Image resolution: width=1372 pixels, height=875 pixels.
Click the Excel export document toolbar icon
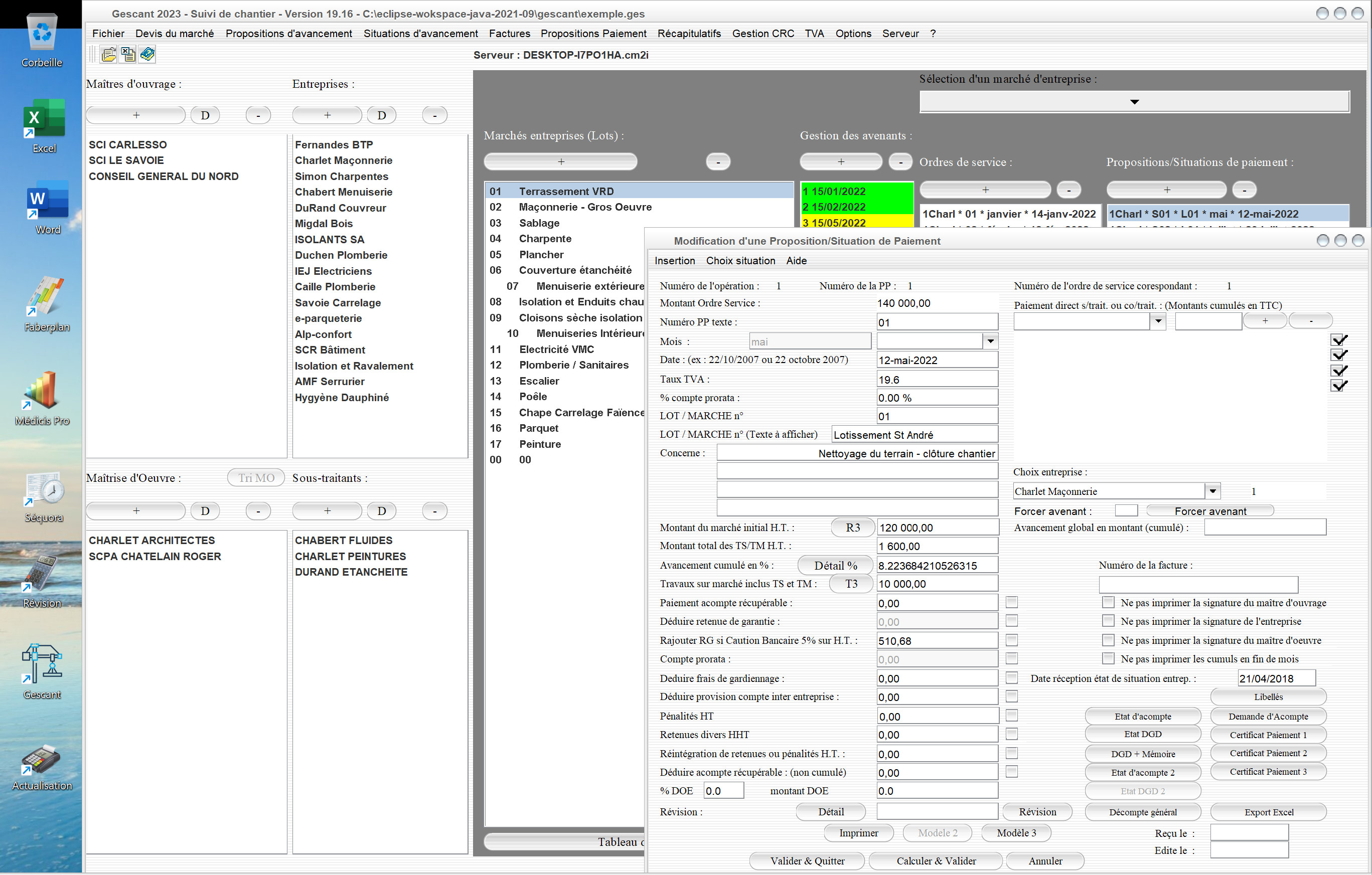[127, 55]
